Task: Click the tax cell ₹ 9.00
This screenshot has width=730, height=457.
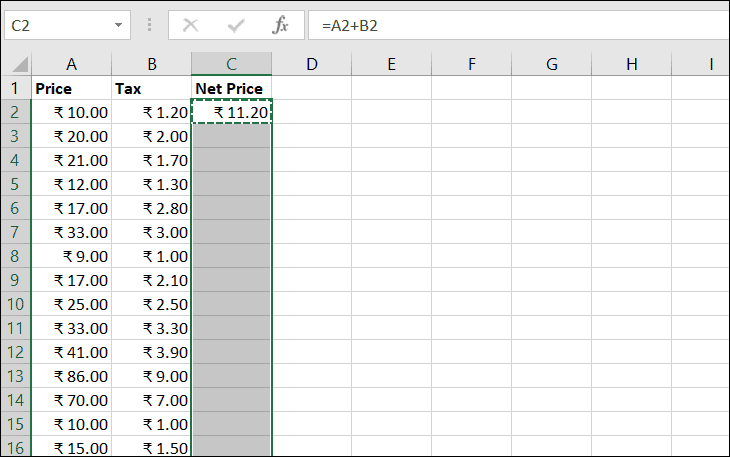Action: tap(151, 376)
